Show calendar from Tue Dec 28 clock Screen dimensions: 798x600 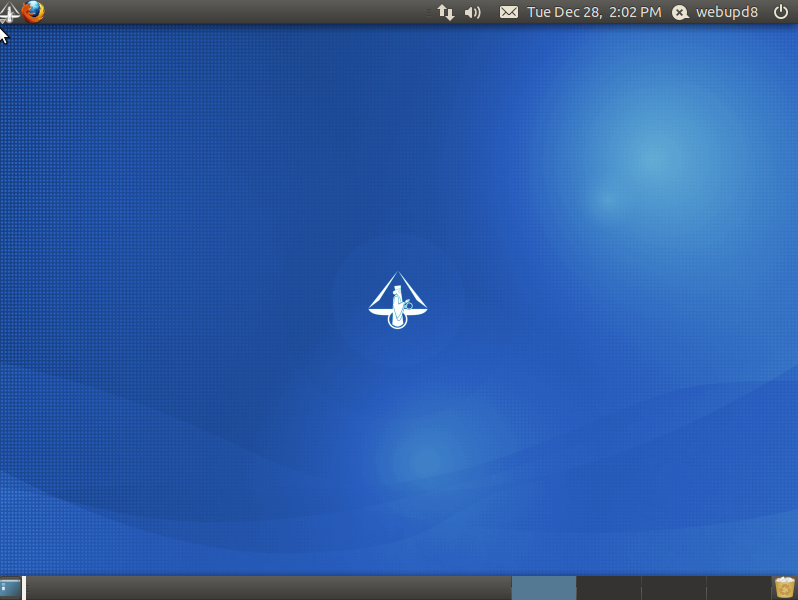click(x=594, y=12)
